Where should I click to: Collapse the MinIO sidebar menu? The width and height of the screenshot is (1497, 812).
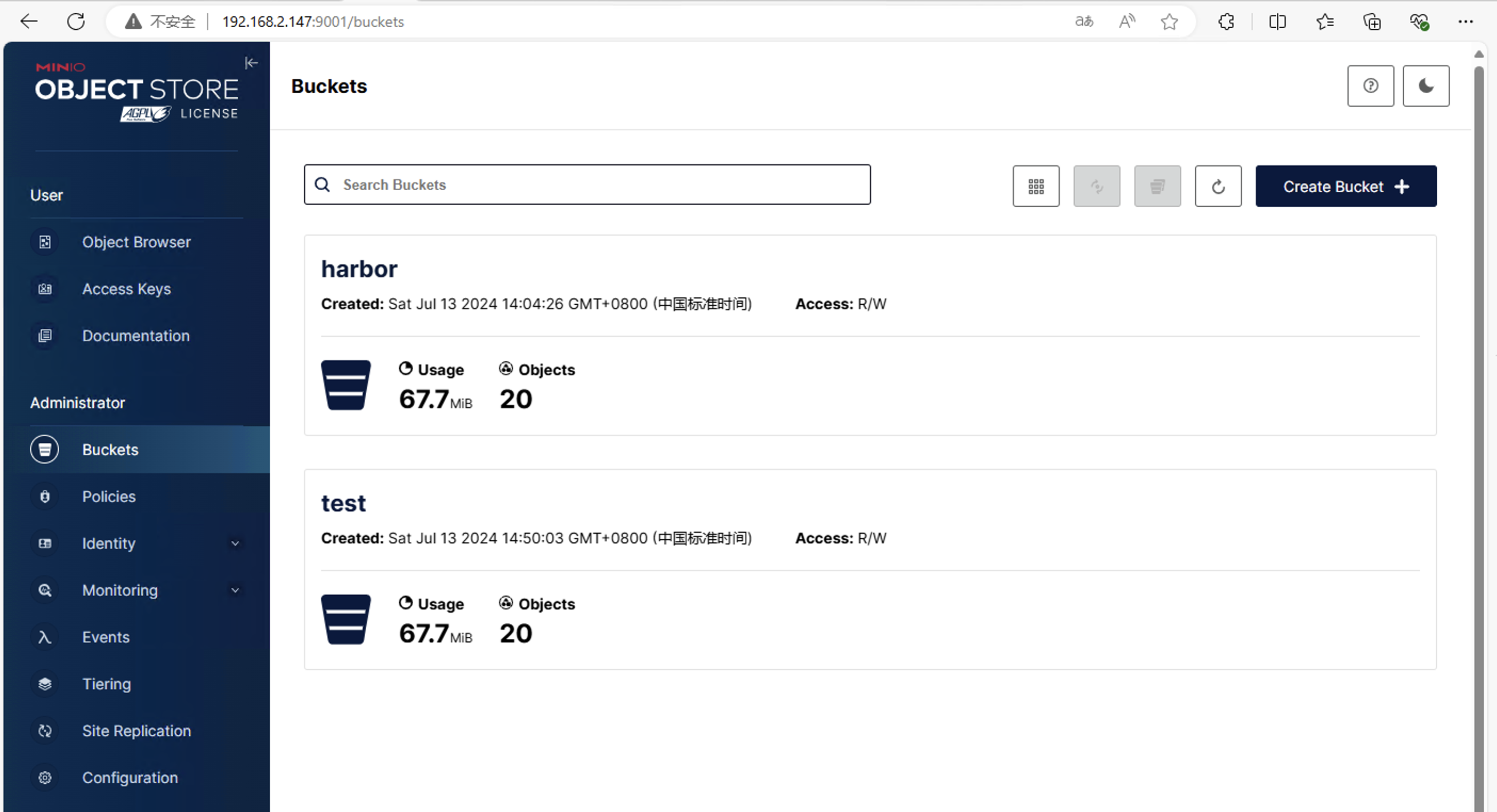click(251, 63)
